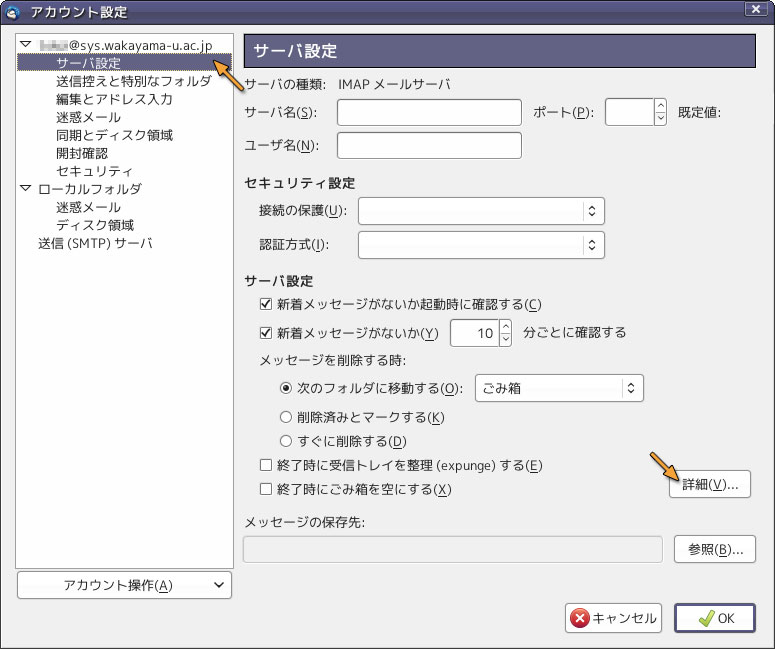Select 開封確認 in the tree
The width and height of the screenshot is (775, 649).
pos(82,153)
